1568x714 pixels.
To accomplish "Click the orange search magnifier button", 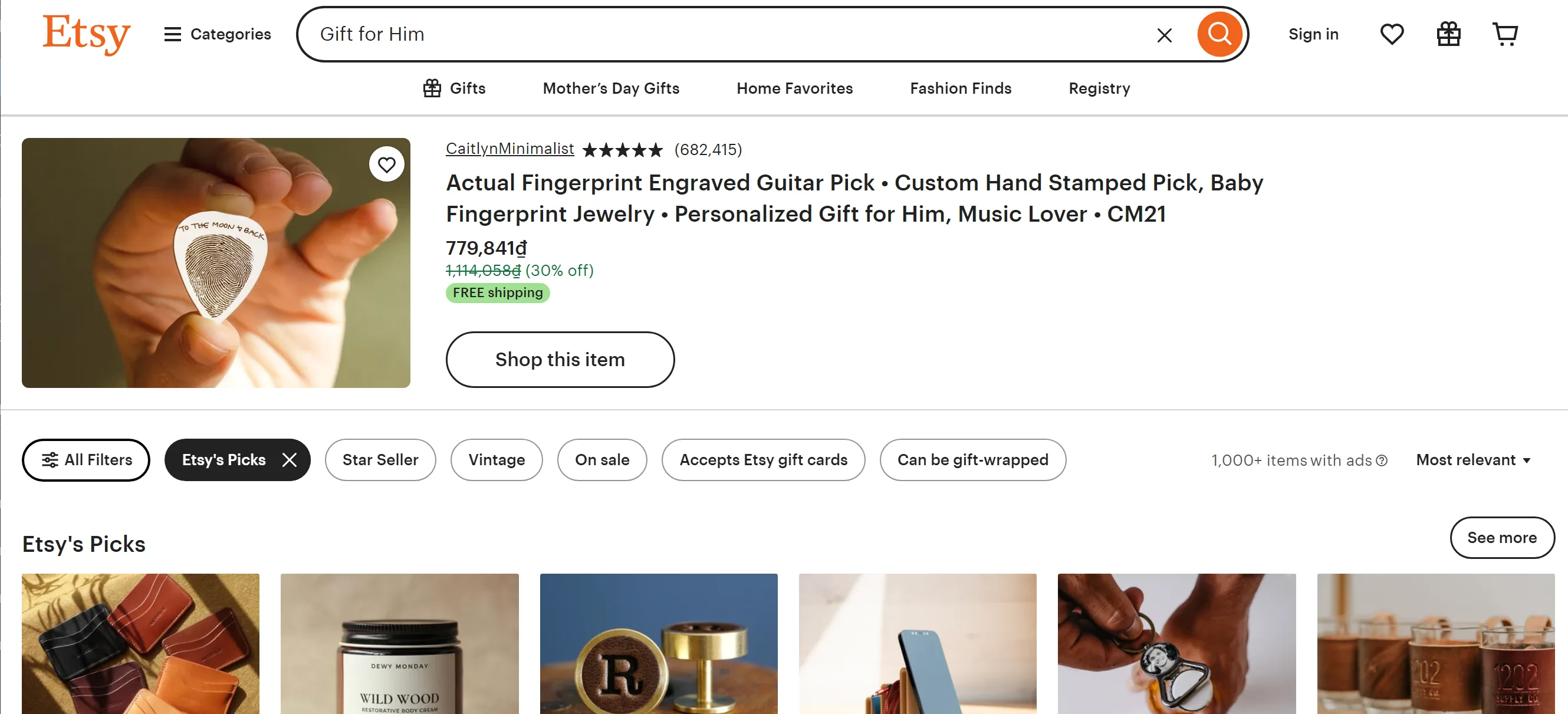I will 1219,34.
